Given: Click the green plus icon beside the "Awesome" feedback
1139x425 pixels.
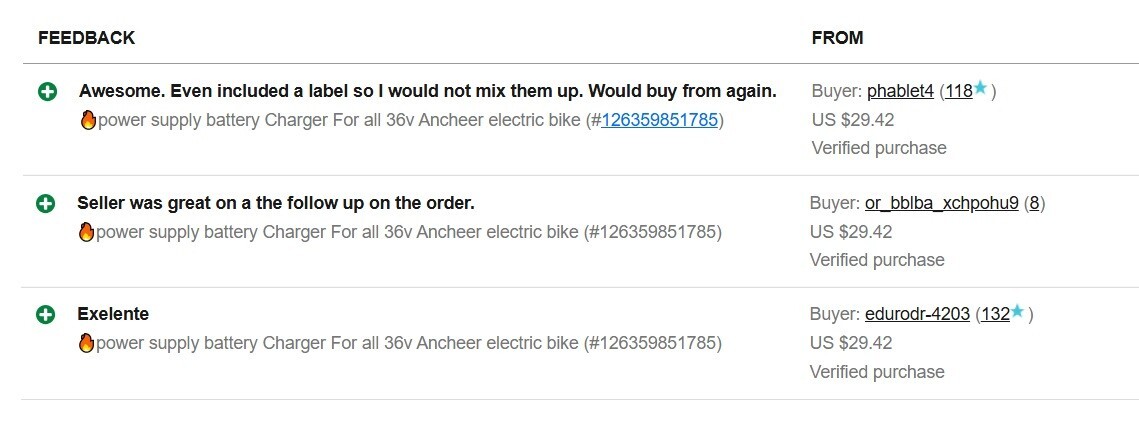Looking at the screenshot, I should pos(47,92).
